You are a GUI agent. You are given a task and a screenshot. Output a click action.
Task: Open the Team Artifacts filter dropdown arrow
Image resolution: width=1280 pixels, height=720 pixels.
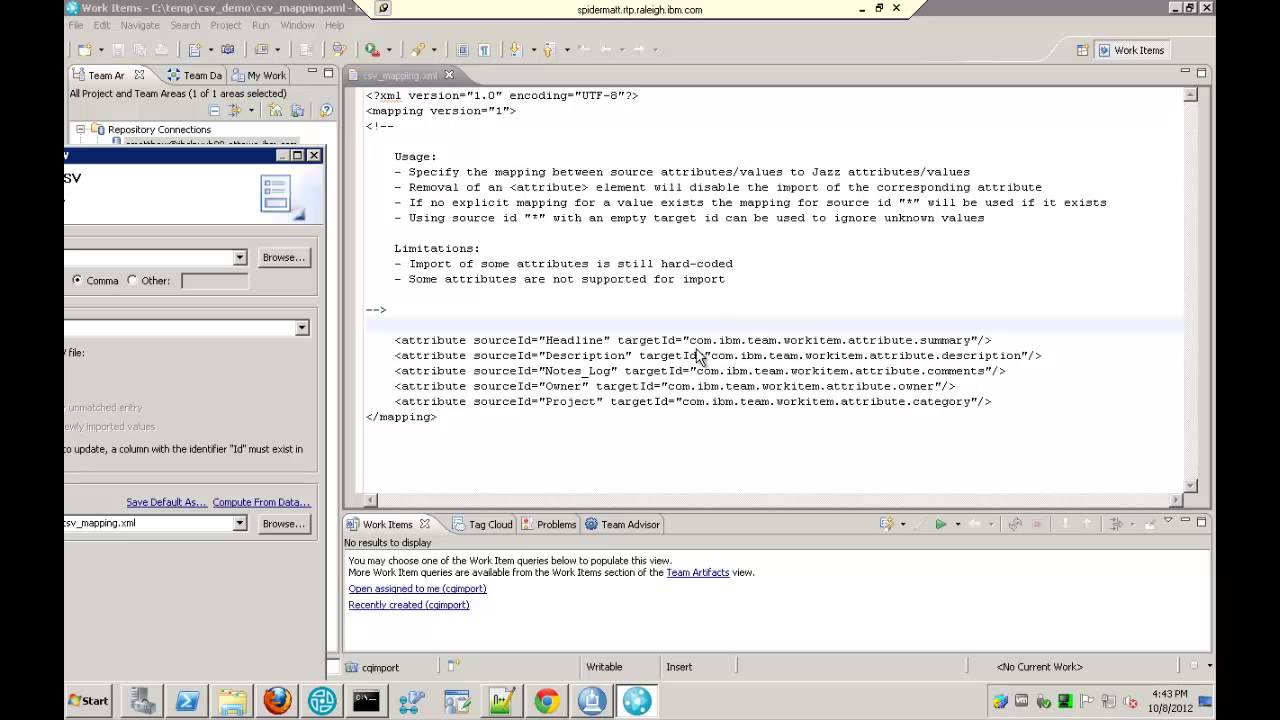(x=251, y=111)
